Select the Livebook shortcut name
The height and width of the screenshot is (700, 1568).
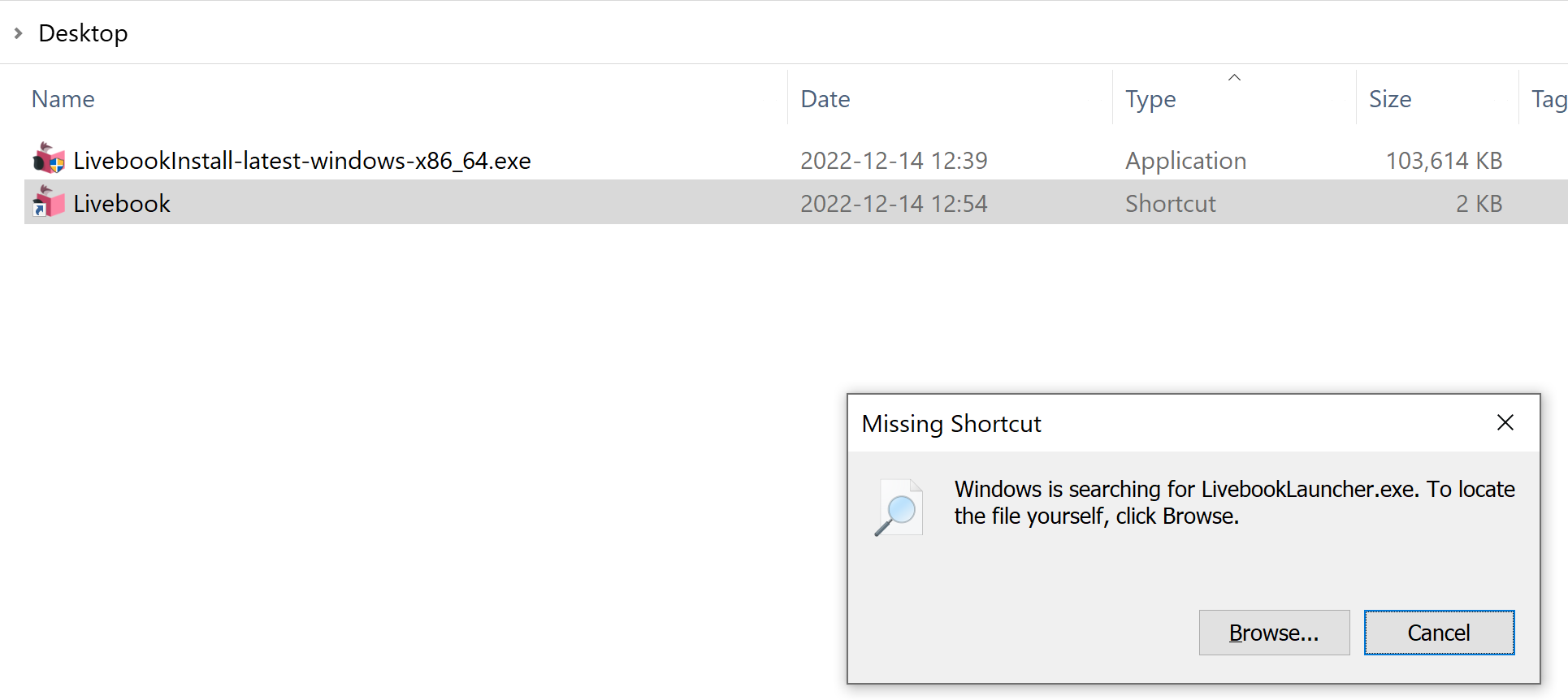122,203
